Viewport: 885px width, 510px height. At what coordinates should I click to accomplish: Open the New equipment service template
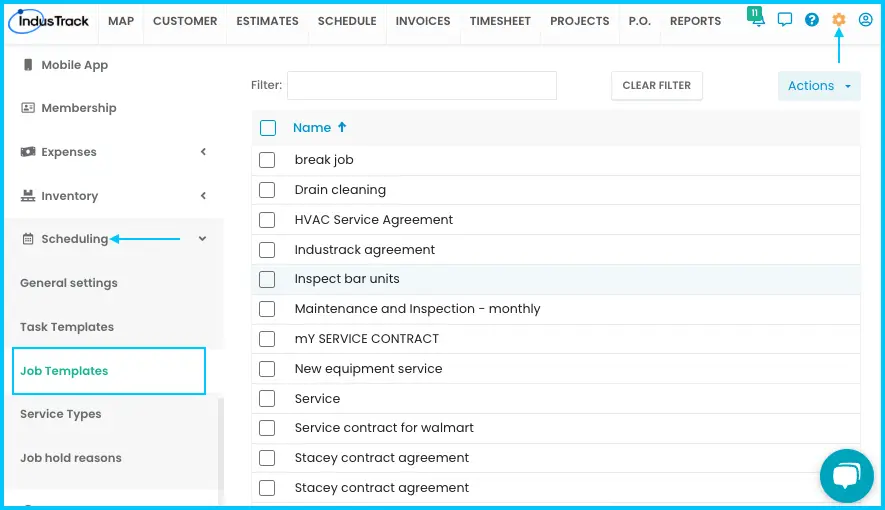369,368
